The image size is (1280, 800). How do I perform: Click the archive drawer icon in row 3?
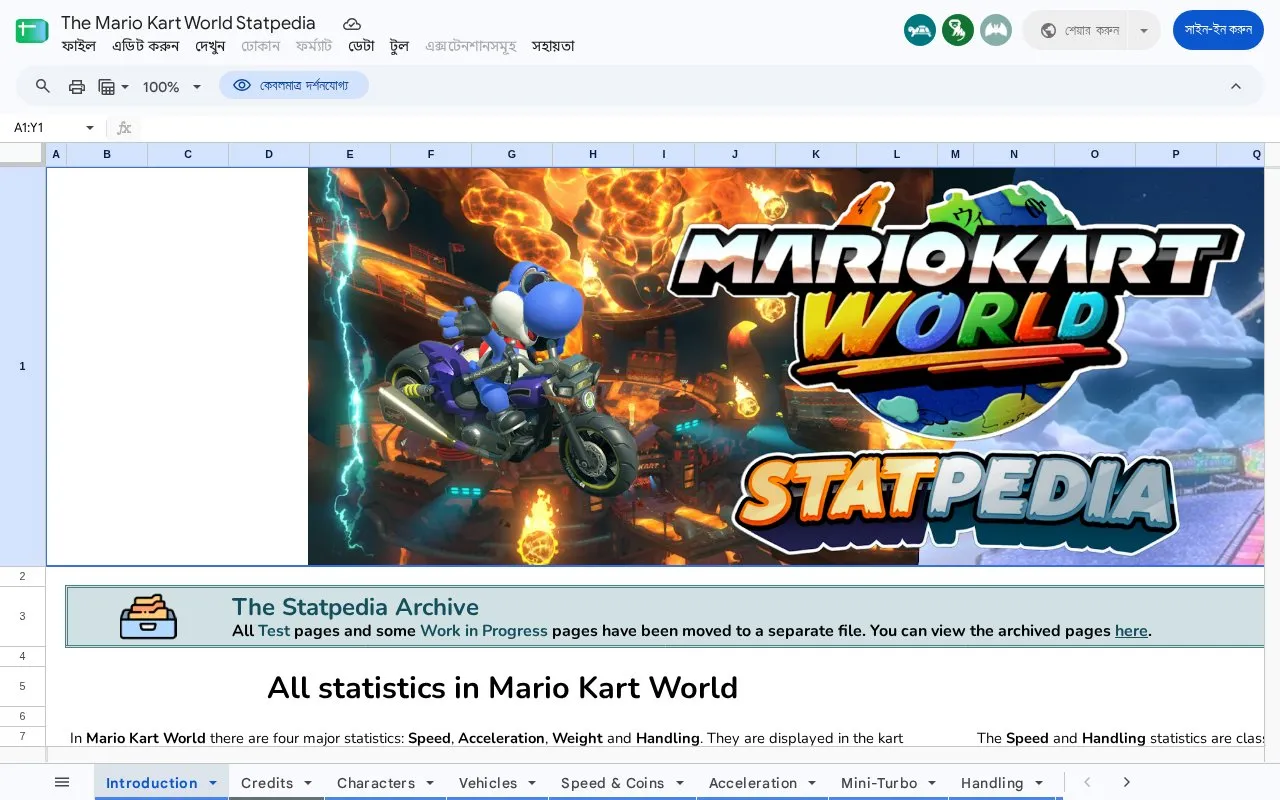pos(148,617)
